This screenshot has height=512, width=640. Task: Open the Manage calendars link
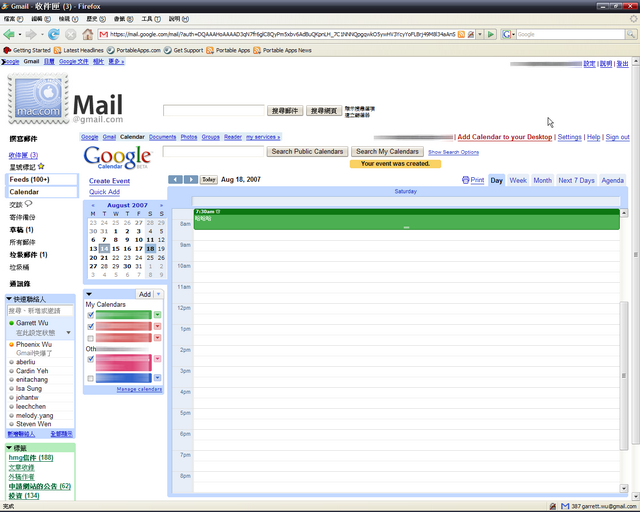[x=139, y=390]
